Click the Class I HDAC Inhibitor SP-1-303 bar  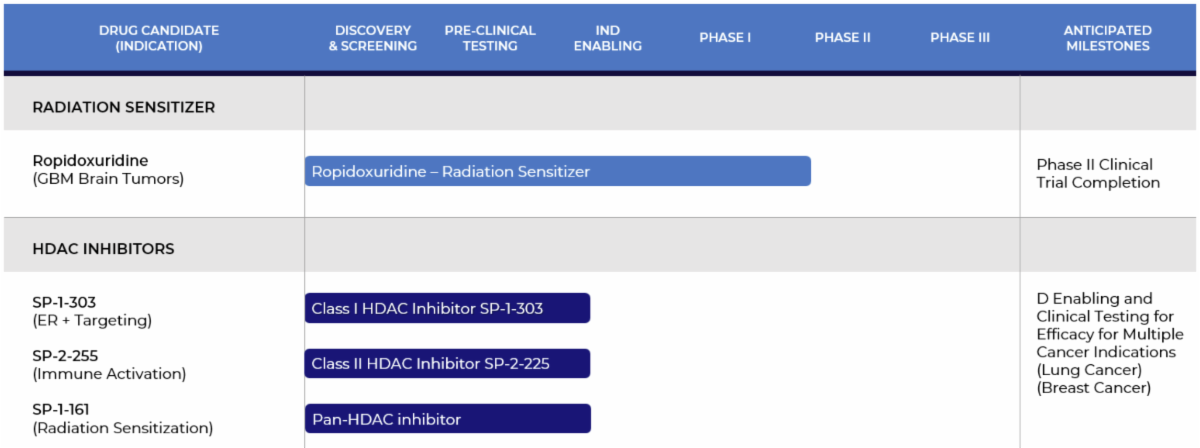tap(447, 308)
